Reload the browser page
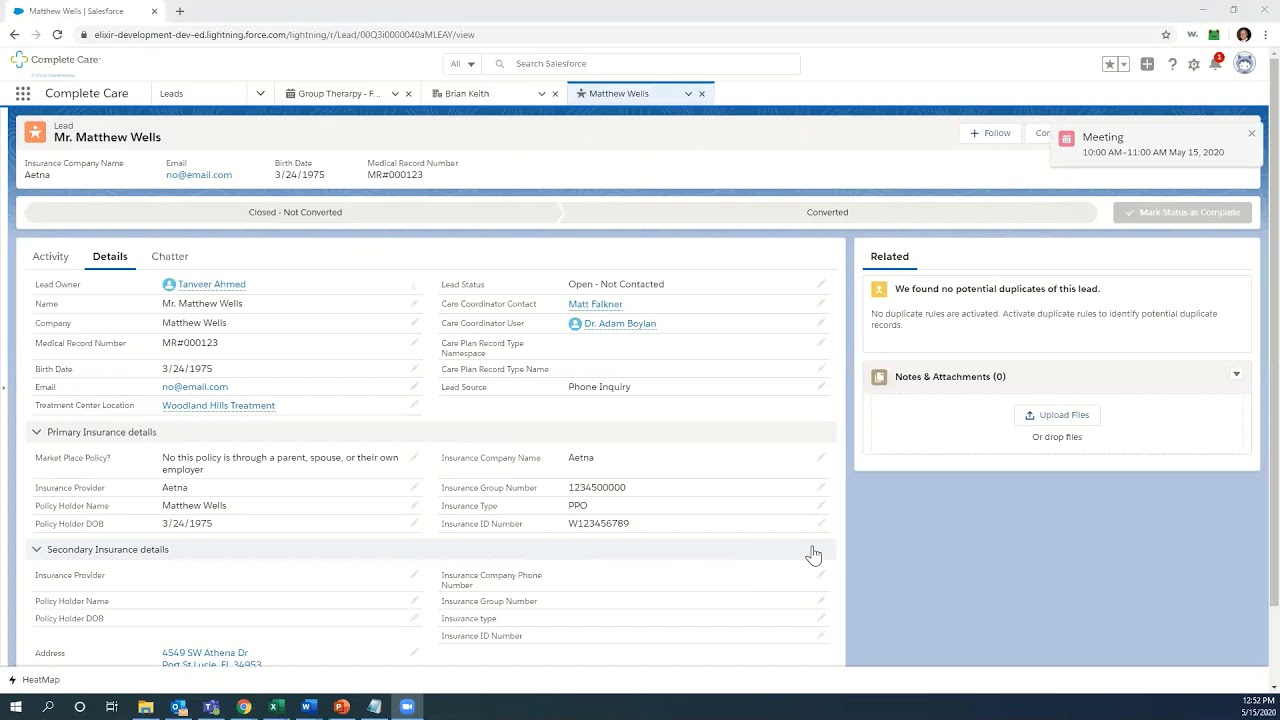 pyautogui.click(x=57, y=34)
